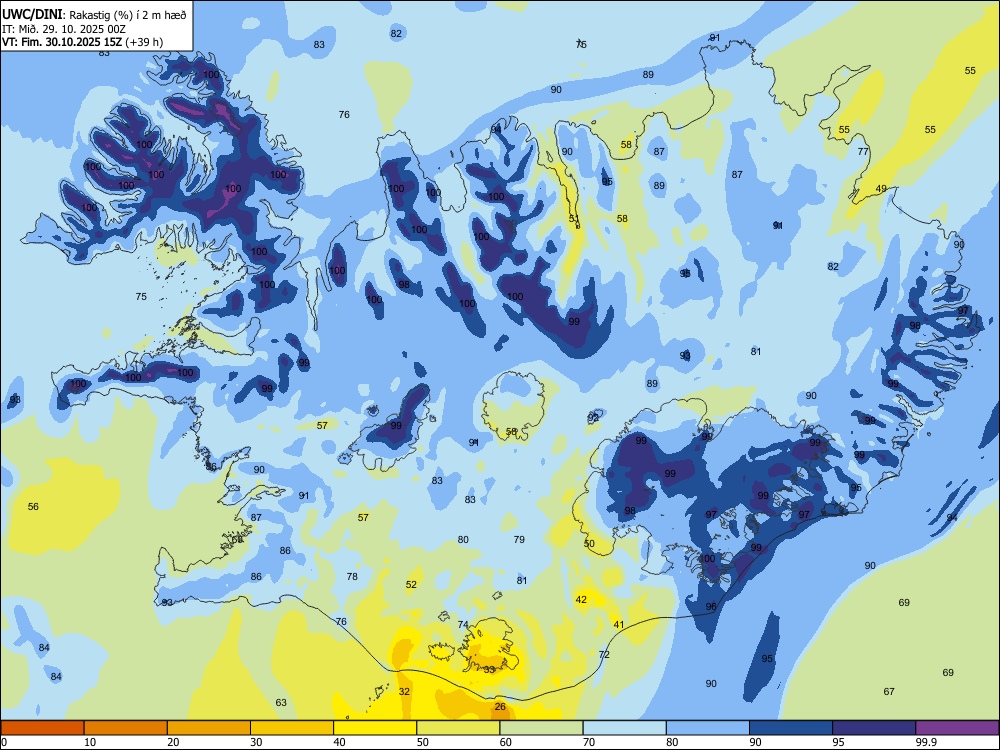Viewport: 1000px width, 750px height.
Task: Click the 80–90 light blue legend swatch
Action: pos(707,728)
